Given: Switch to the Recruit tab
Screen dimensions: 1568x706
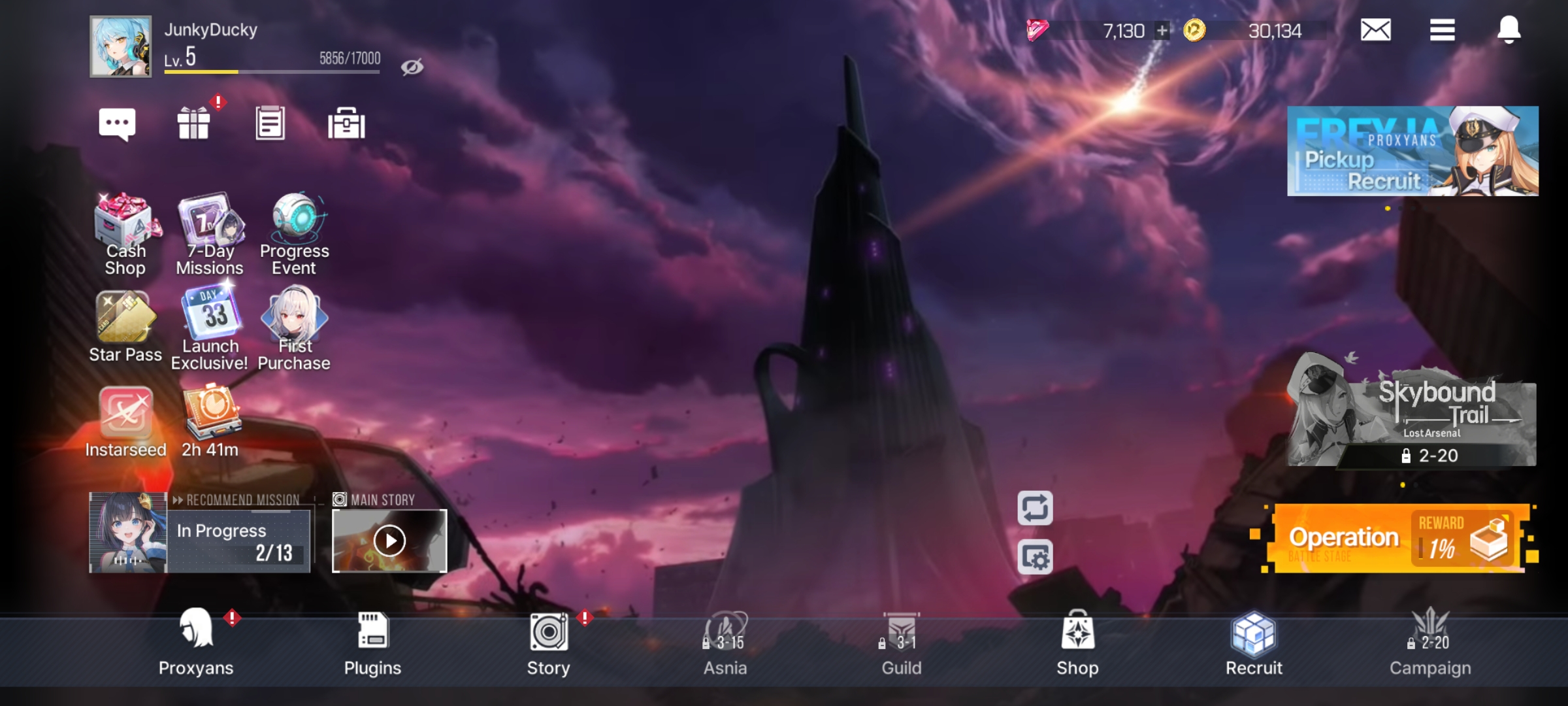Looking at the screenshot, I should pyautogui.click(x=1253, y=644).
